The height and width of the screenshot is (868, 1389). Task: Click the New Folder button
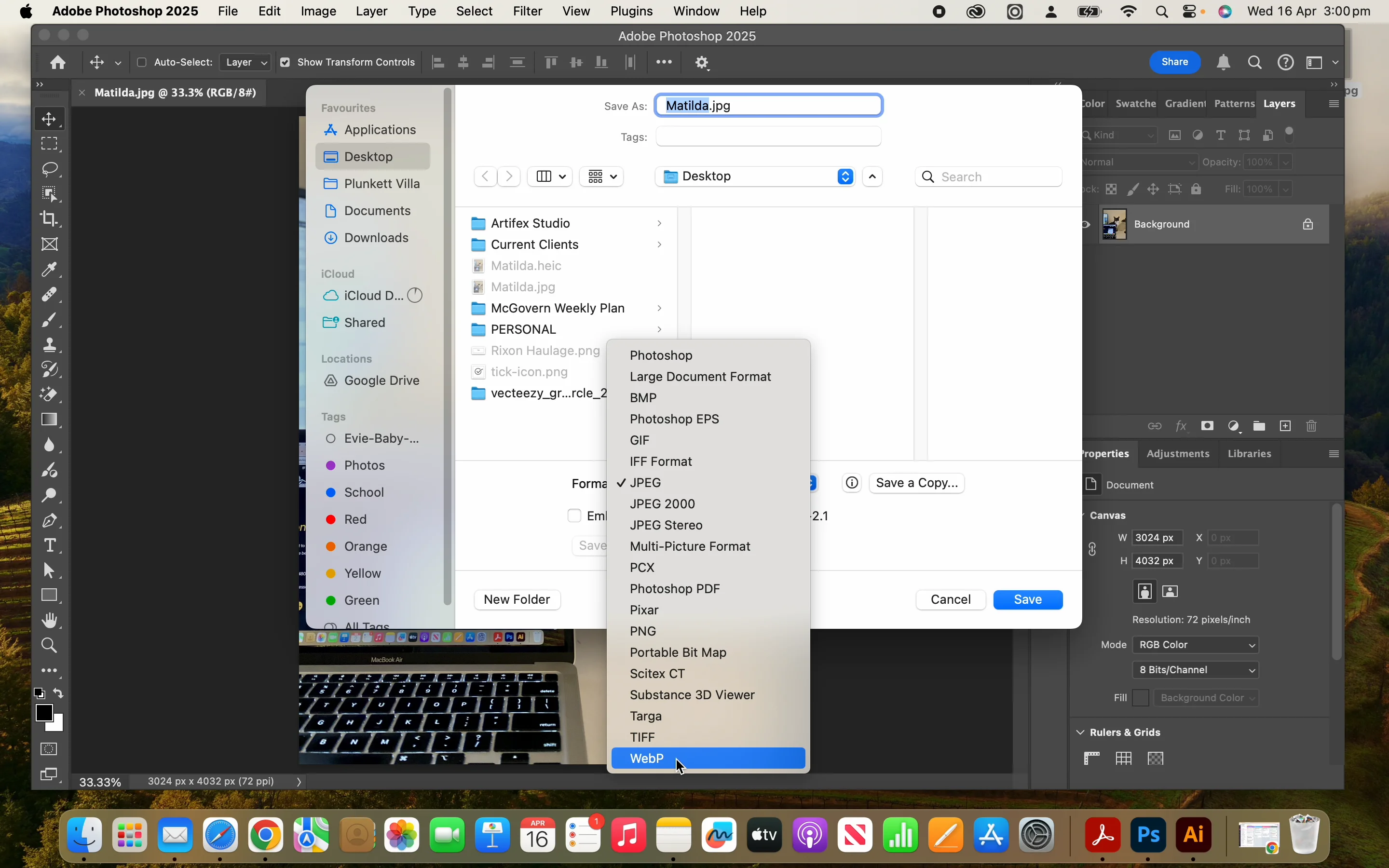(x=517, y=599)
